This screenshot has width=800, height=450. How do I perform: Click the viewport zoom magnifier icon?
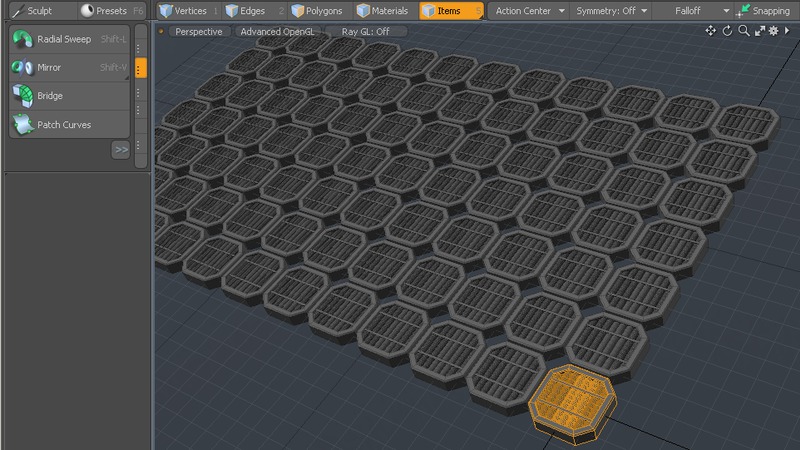(743, 31)
